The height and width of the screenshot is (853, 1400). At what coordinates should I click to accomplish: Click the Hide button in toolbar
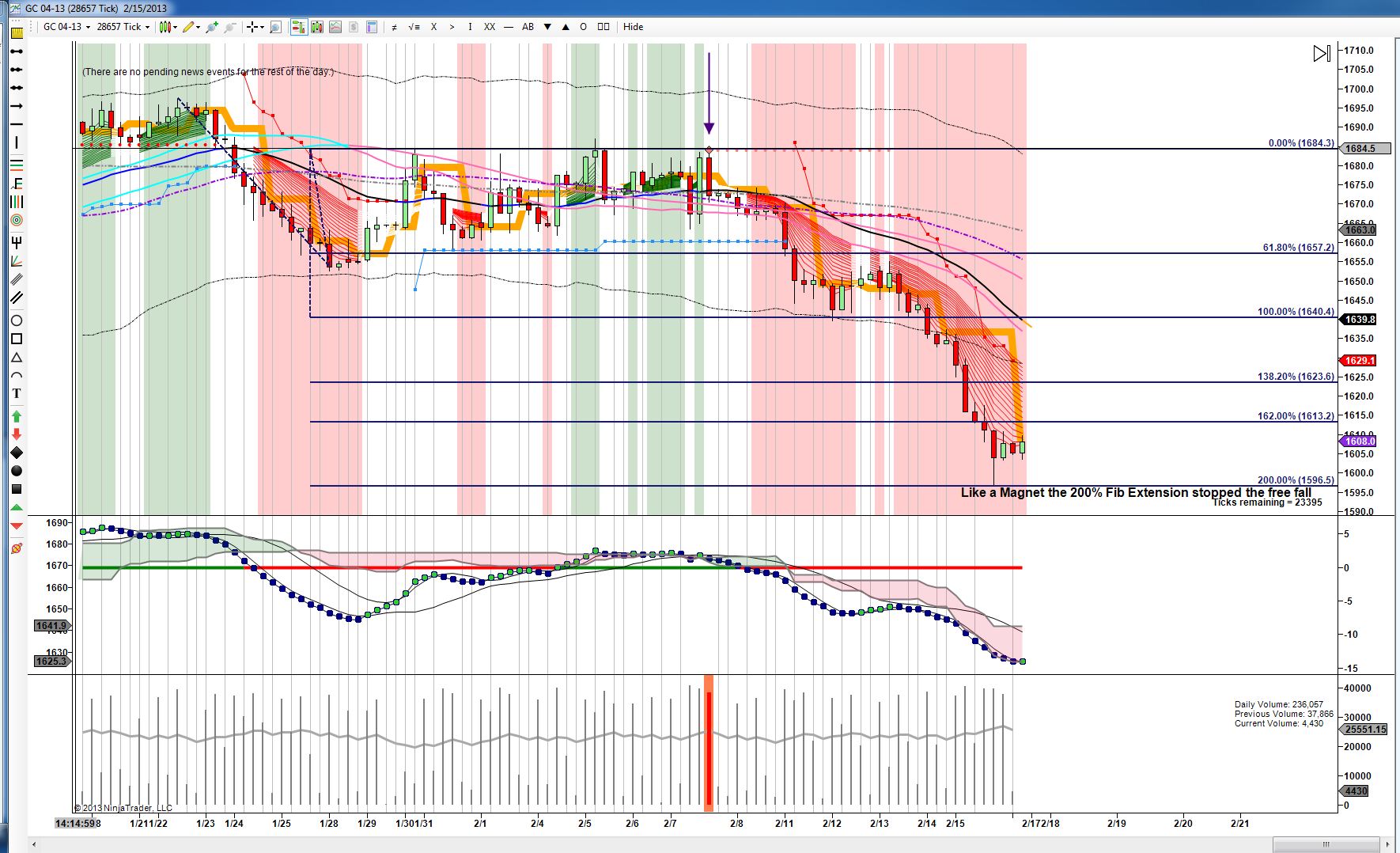633,27
